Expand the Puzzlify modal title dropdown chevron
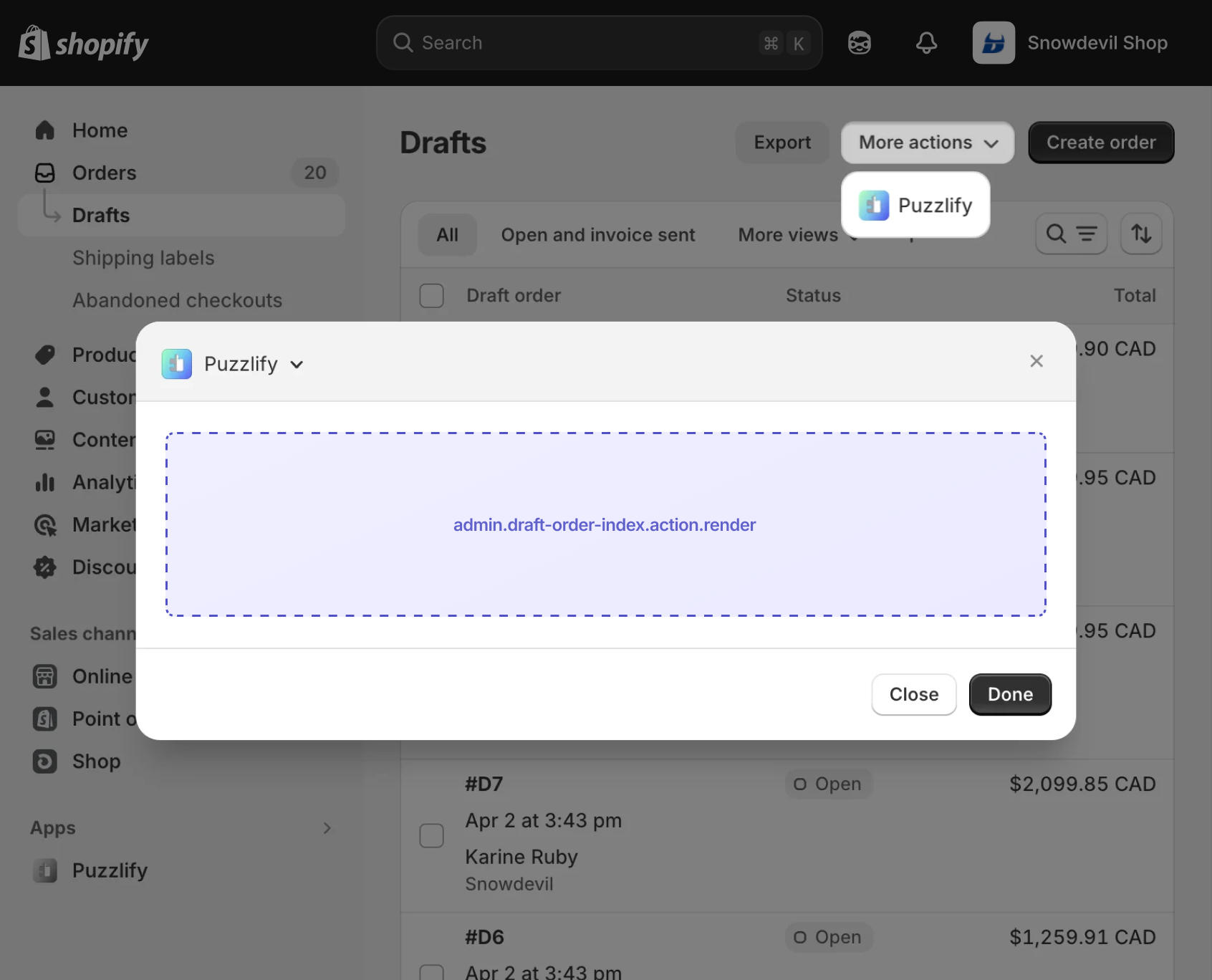The image size is (1212, 980). point(297,365)
